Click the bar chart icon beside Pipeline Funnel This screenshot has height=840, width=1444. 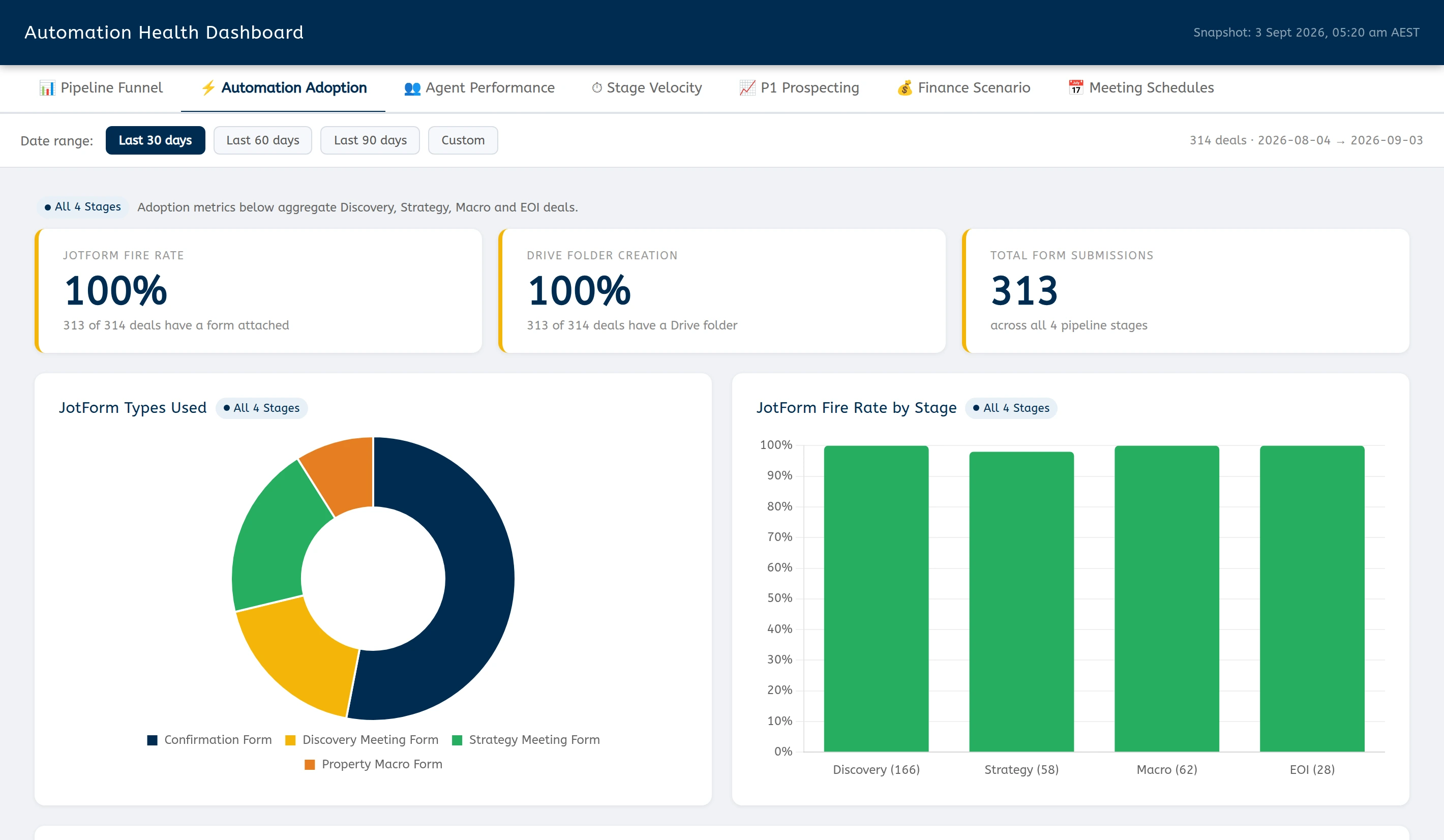tap(47, 87)
